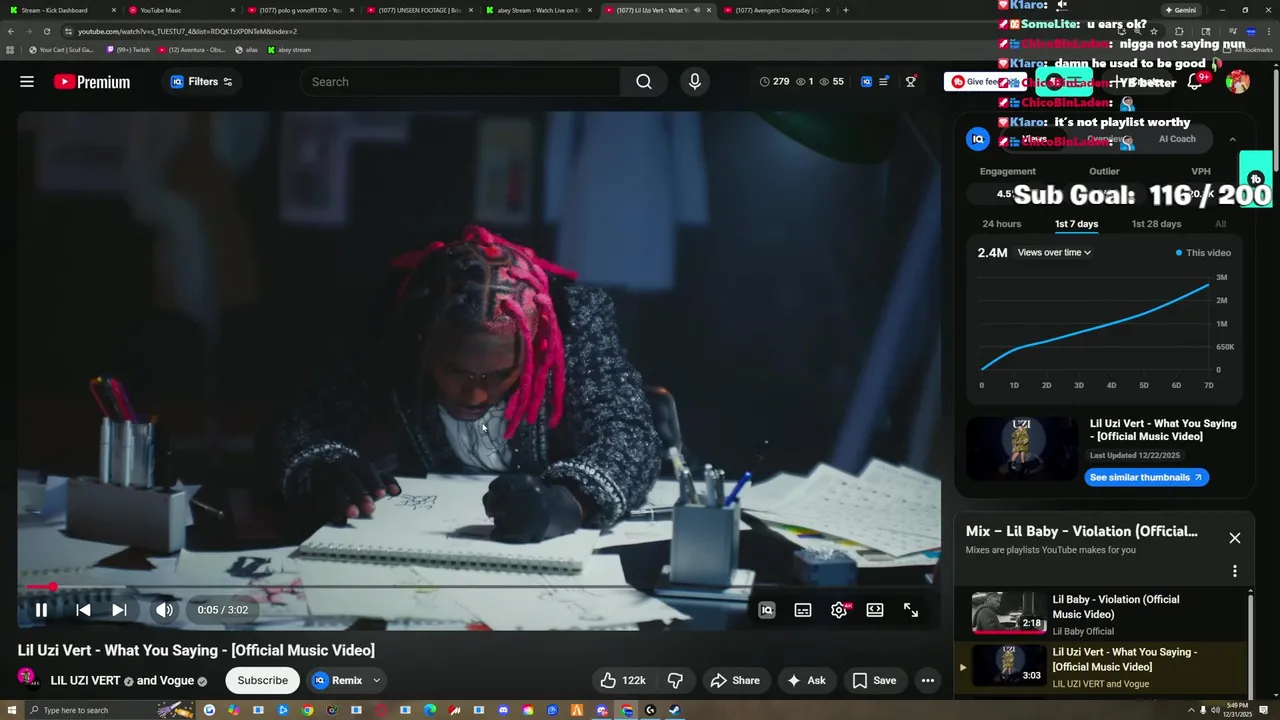Start voice search with the microphone
Screen dimensions: 1280x720
tap(695, 82)
